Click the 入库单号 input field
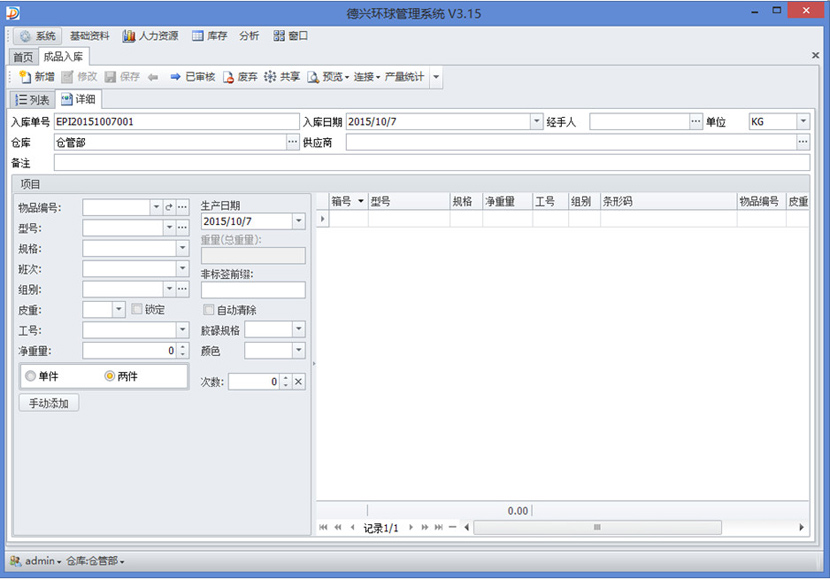The image size is (830, 580). [177, 122]
